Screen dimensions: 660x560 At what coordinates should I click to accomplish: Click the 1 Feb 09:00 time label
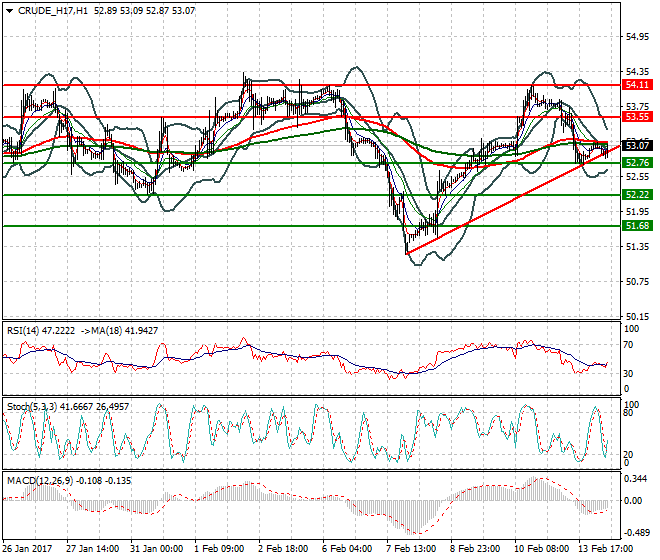tap(219, 549)
